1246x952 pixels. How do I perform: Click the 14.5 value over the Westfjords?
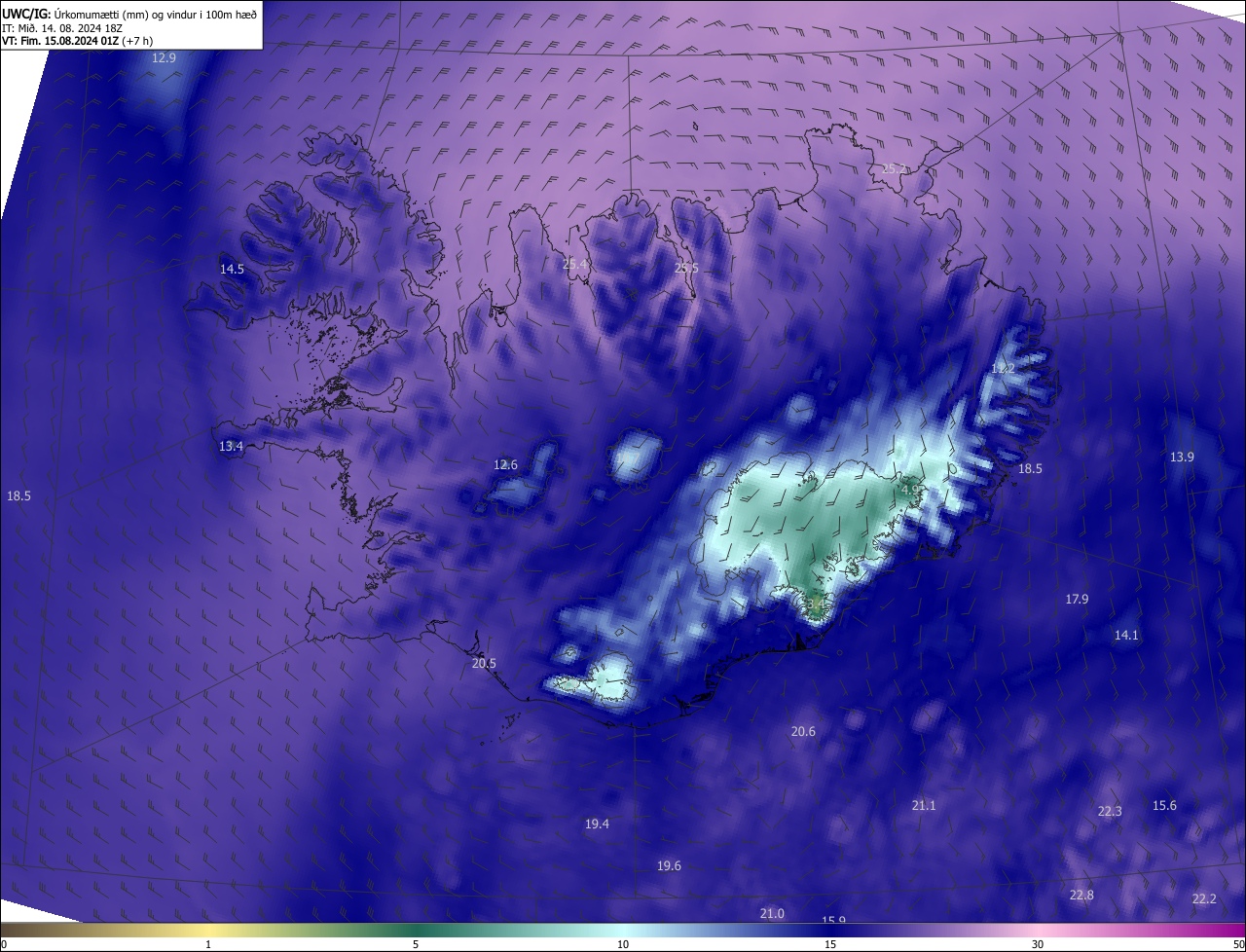(232, 269)
